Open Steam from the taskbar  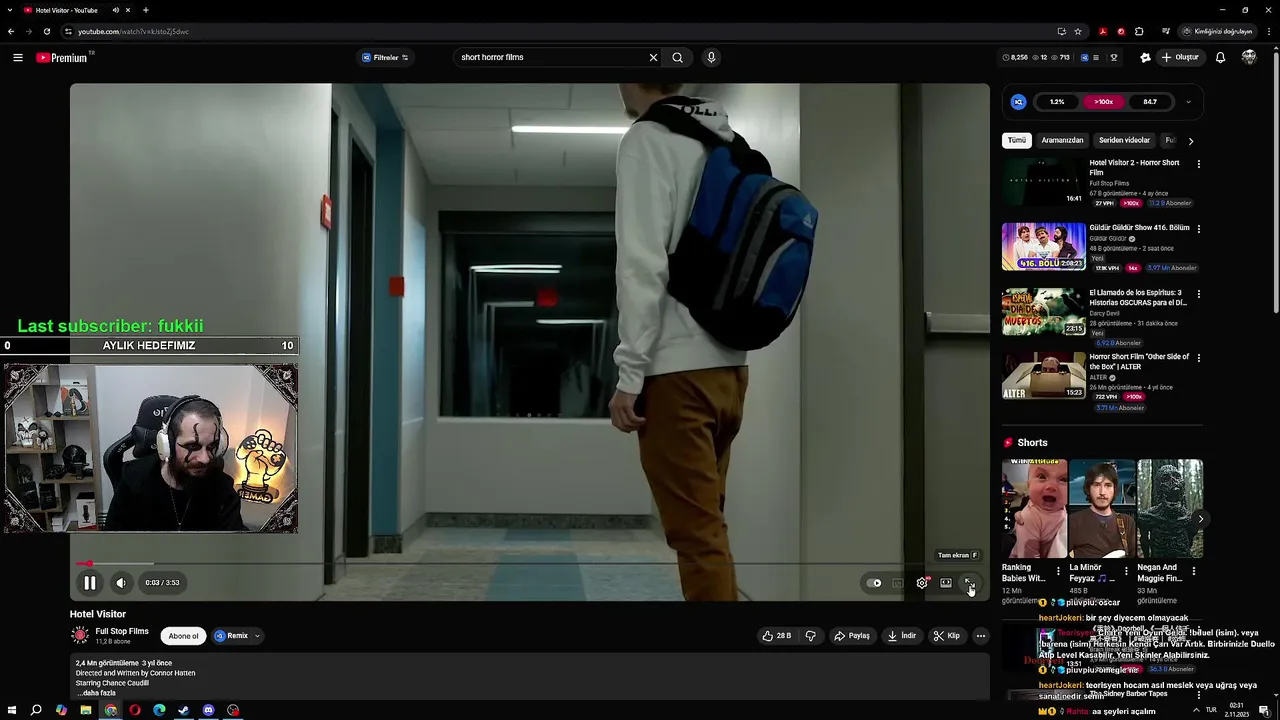coord(184,710)
